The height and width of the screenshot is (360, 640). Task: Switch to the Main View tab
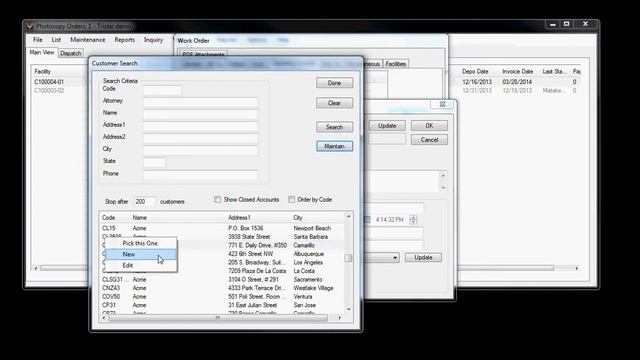(42, 53)
